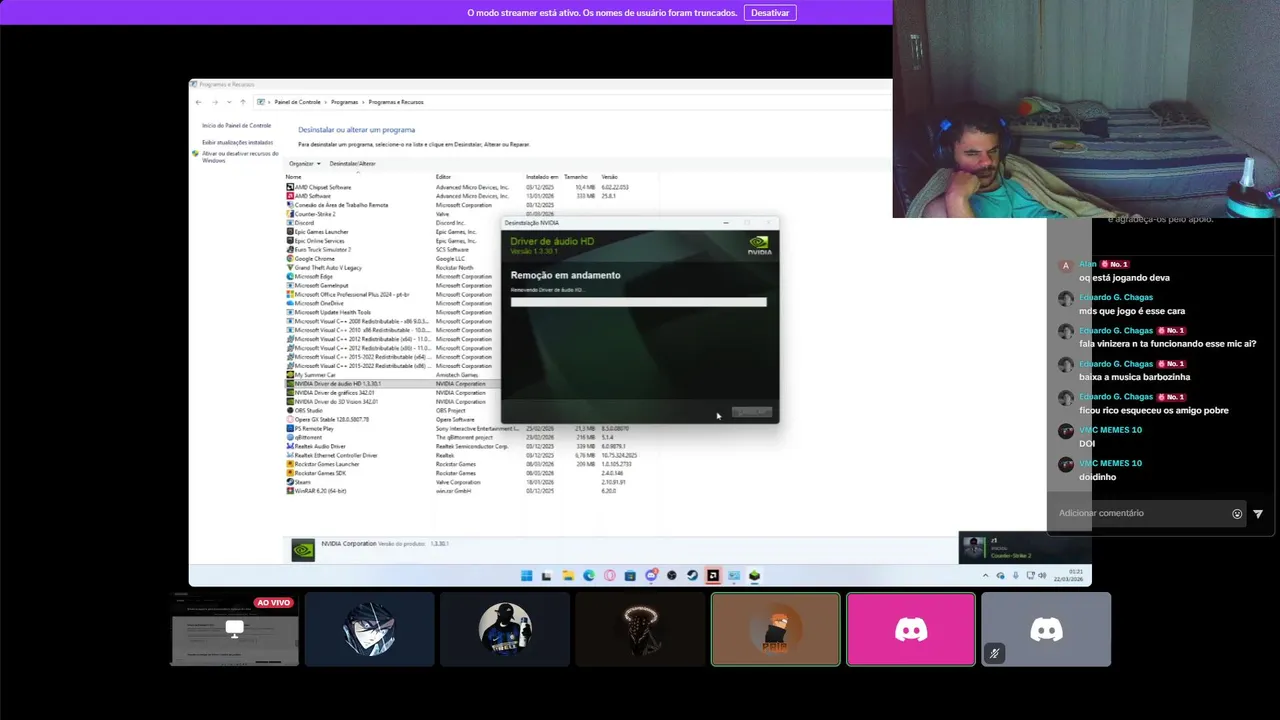Open AMD Software from the shared taskbar

(x=713, y=576)
